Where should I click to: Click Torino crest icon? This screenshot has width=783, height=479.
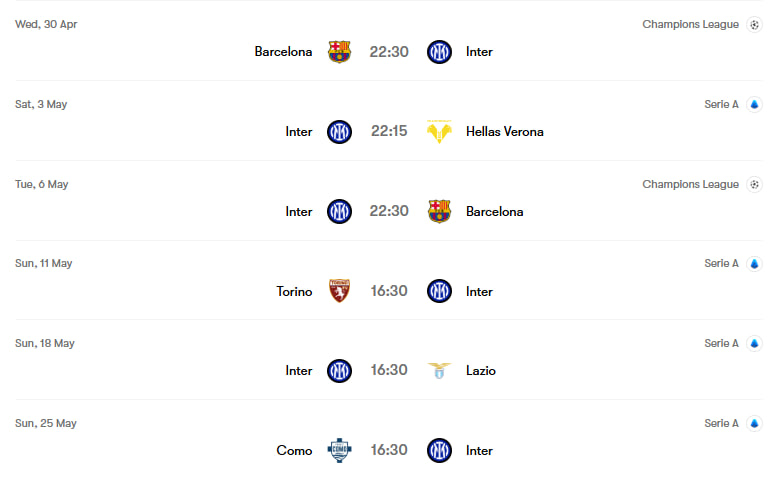[339, 291]
